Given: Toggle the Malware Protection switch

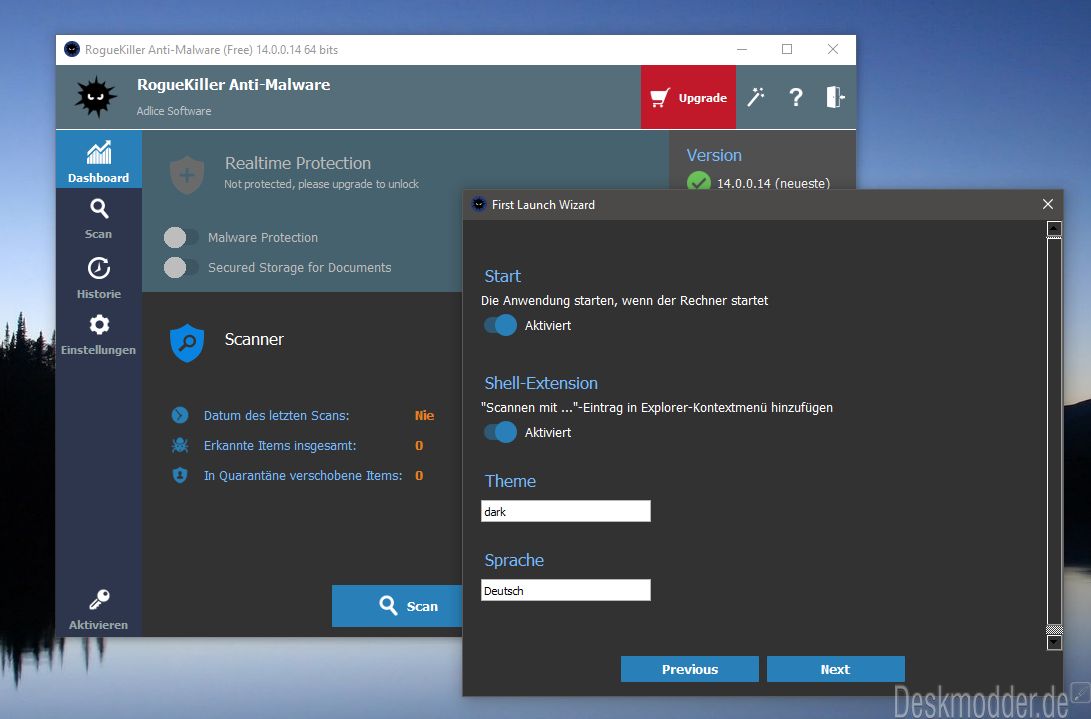Looking at the screenshot, I should [181, 237].
